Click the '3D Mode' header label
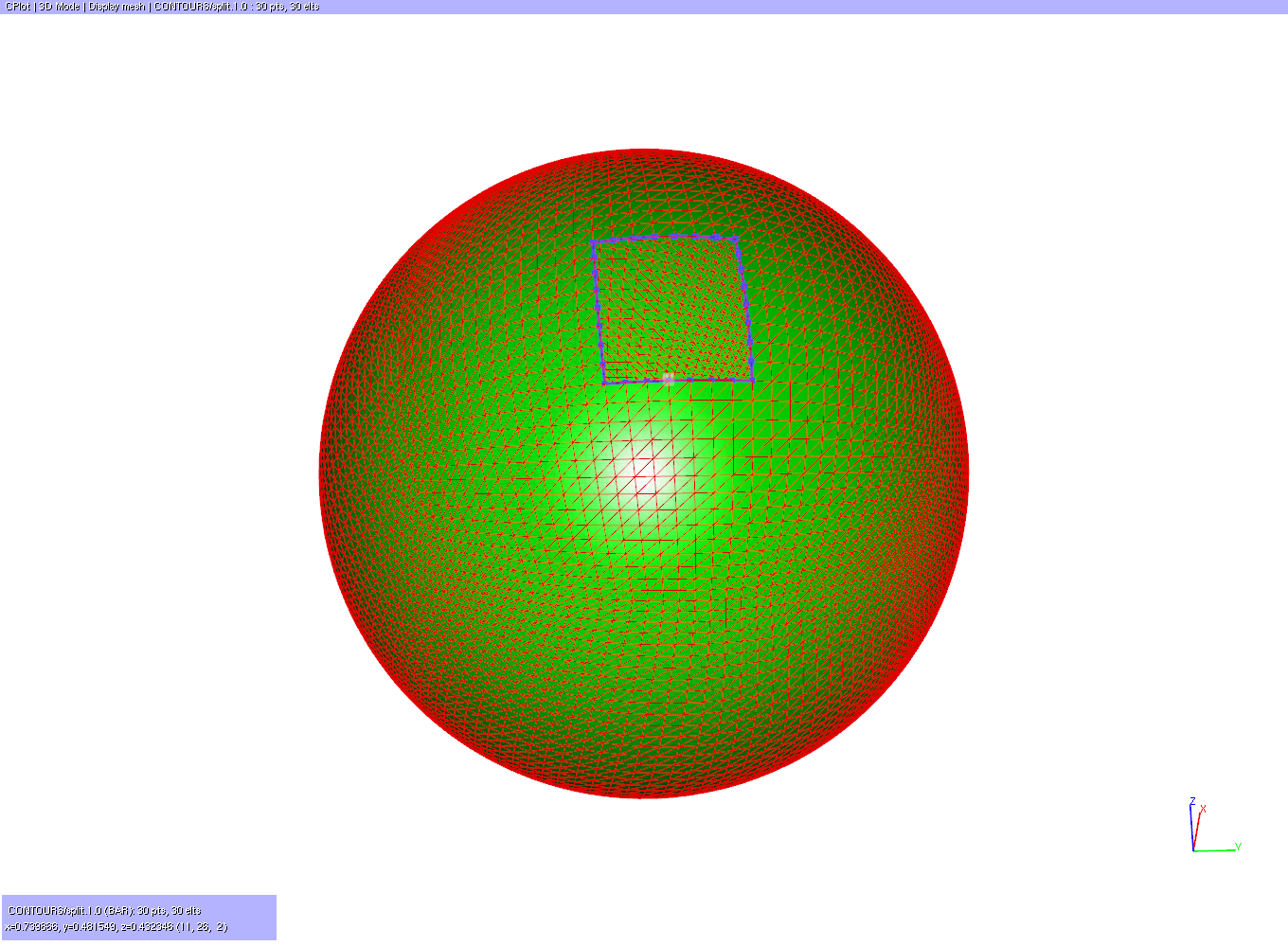The image size is (1288, 946). (60, 7)
